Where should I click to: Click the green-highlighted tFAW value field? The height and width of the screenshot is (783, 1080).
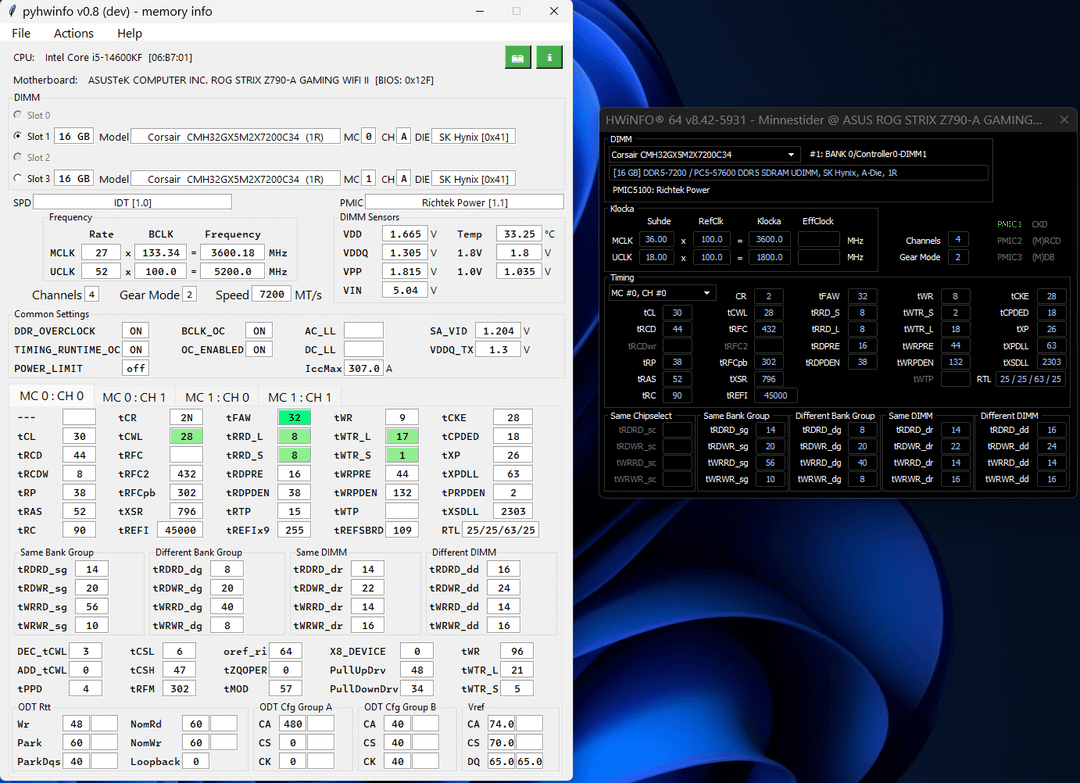click(294, 418)
